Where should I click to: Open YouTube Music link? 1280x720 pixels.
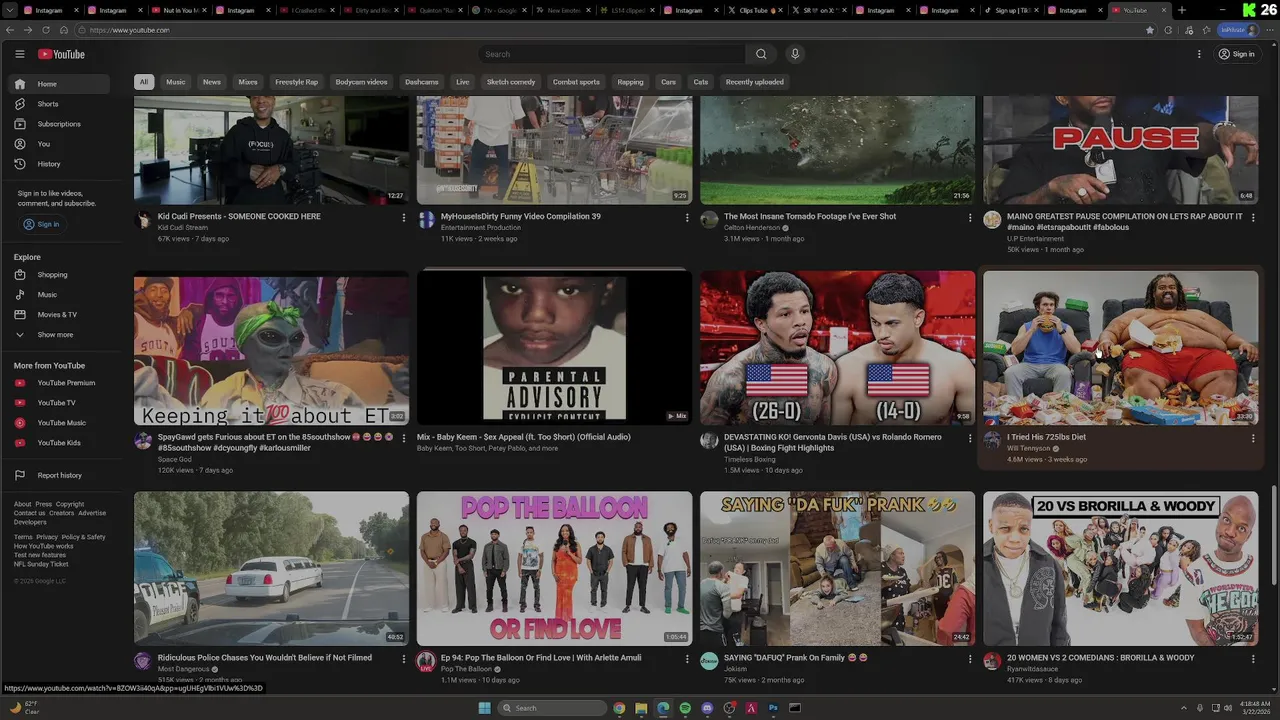[x=61, y=423]
